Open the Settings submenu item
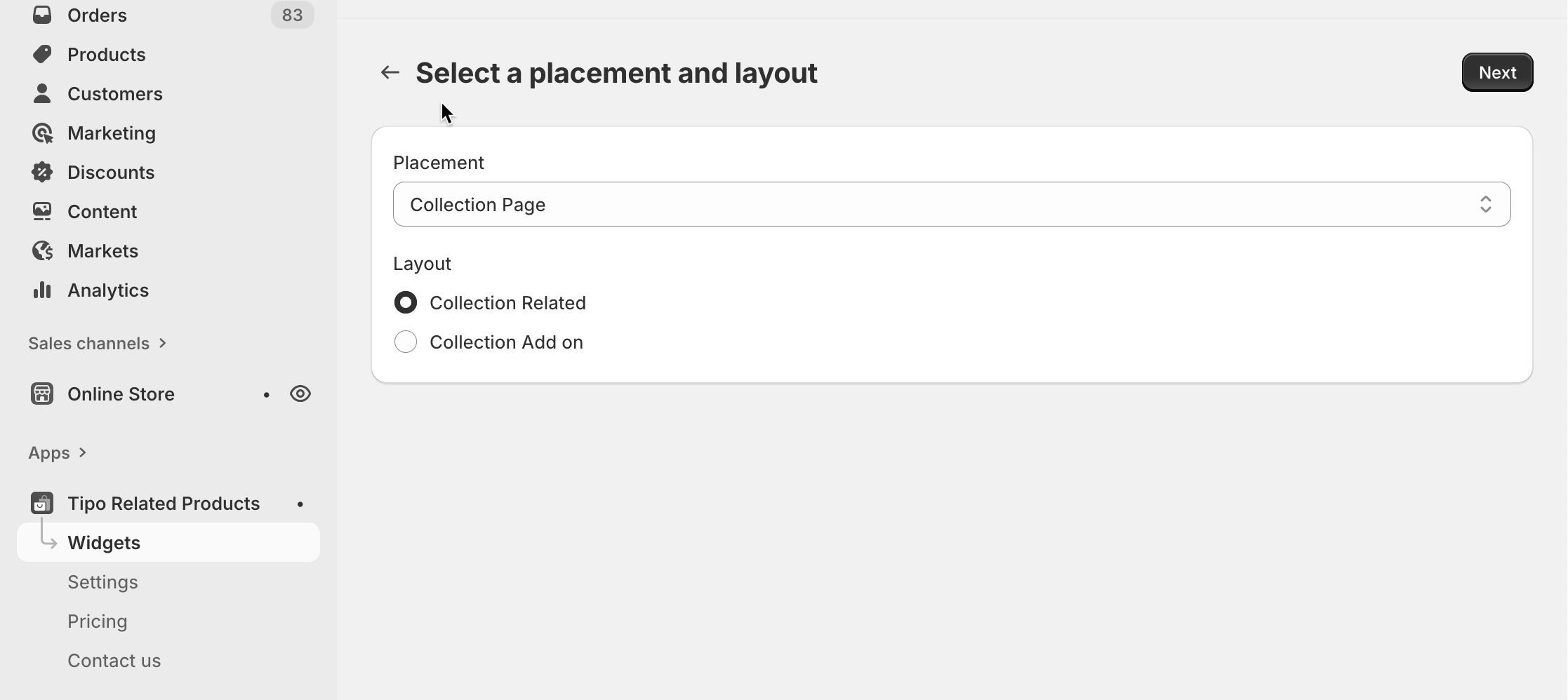Screen dimensions: 1568x700 [102, 582]
